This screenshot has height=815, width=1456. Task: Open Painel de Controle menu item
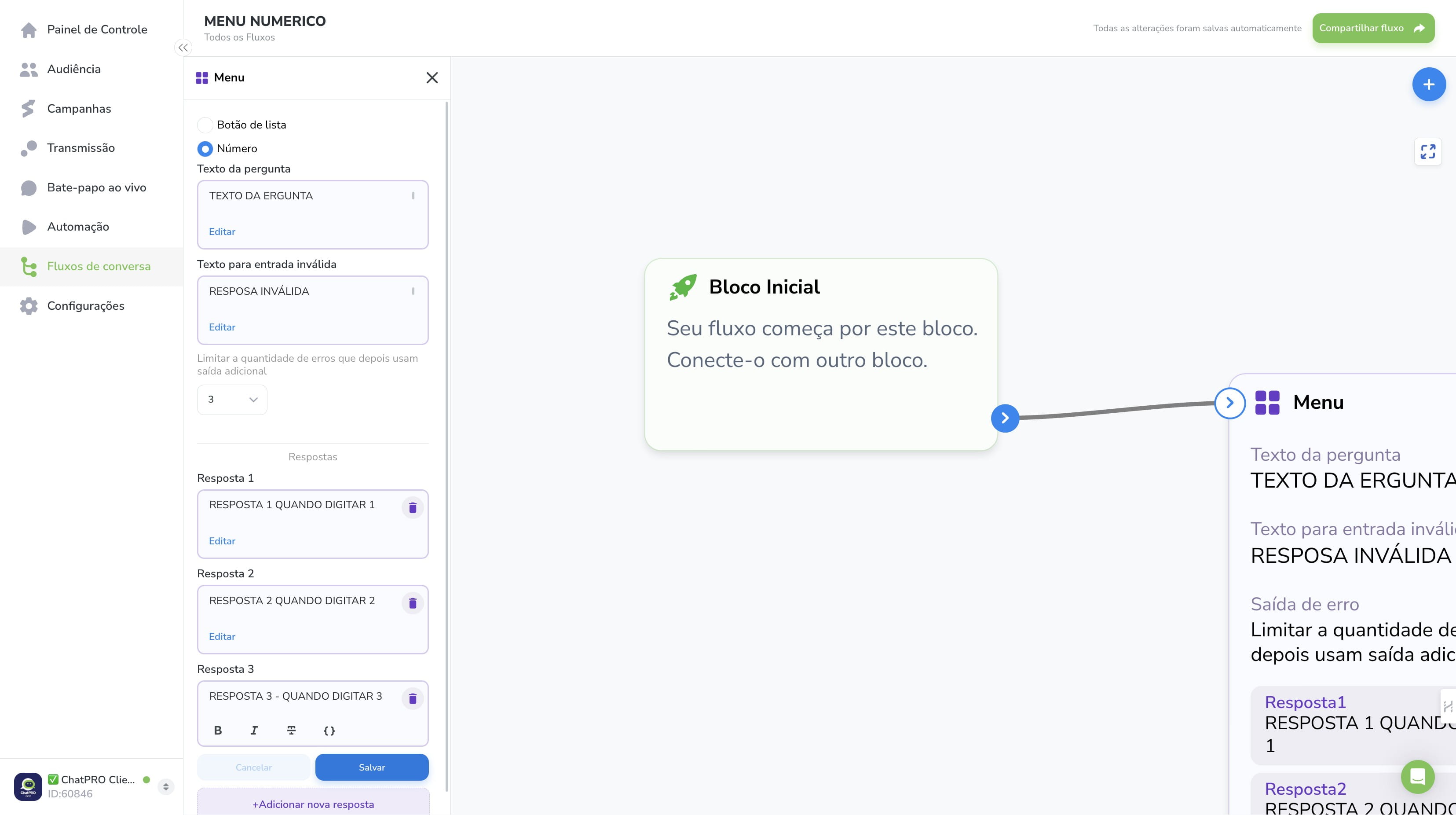[x=91, y=29]
